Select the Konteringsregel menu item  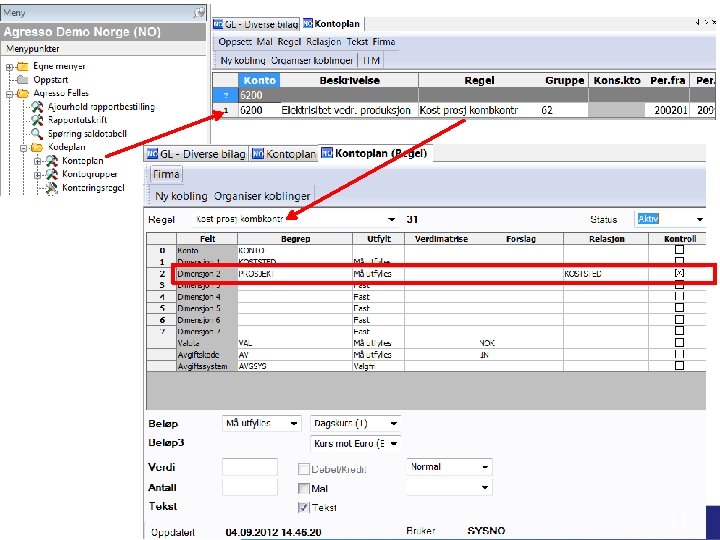click(93, 188)
